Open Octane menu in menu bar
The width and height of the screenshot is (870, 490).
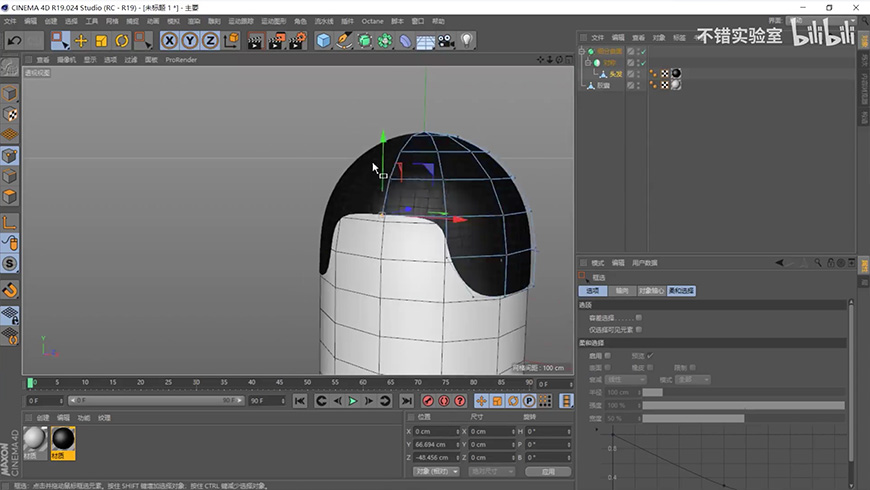(x=372, y=21)
